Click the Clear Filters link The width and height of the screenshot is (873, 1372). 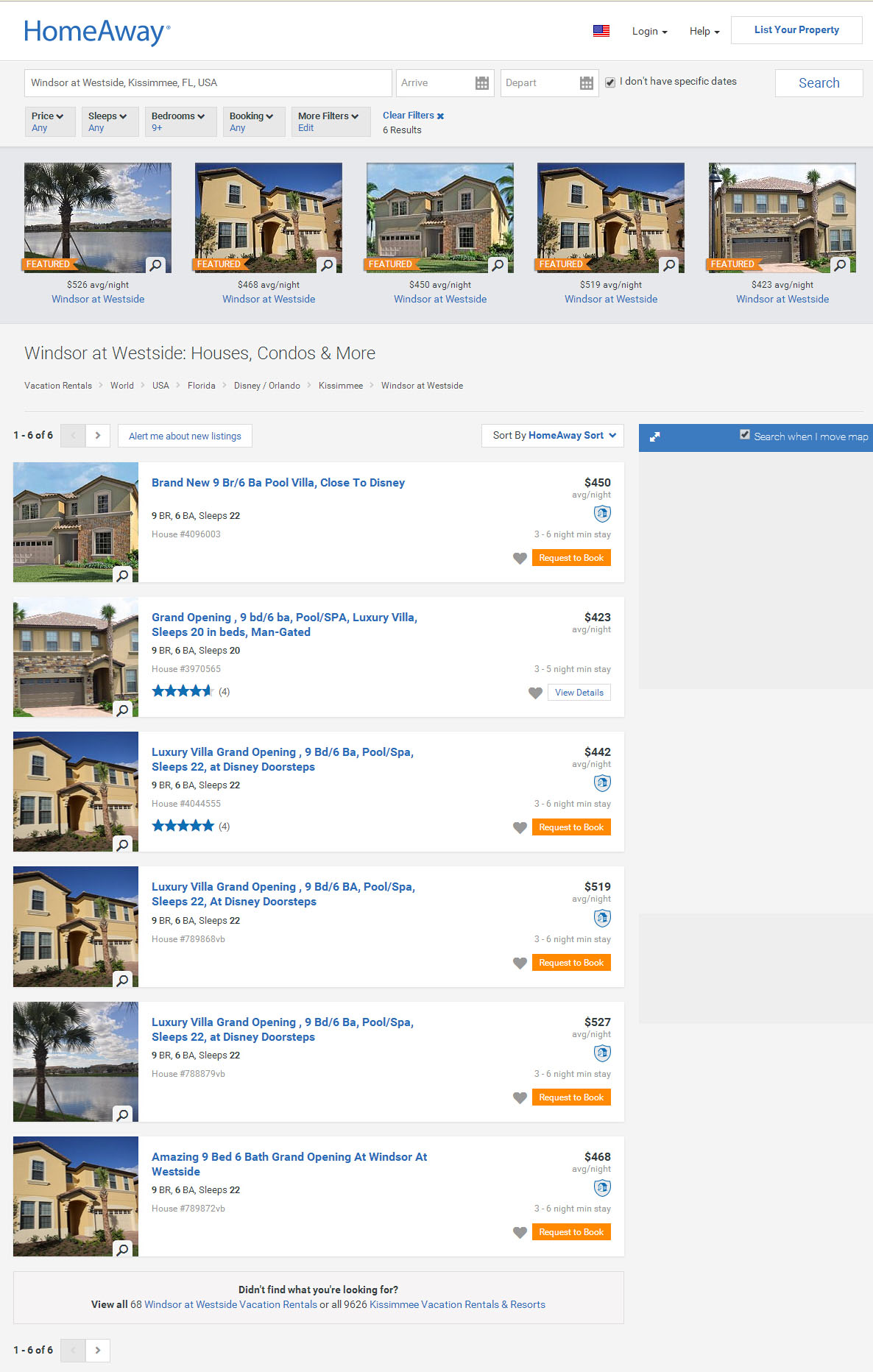point(409,116)
